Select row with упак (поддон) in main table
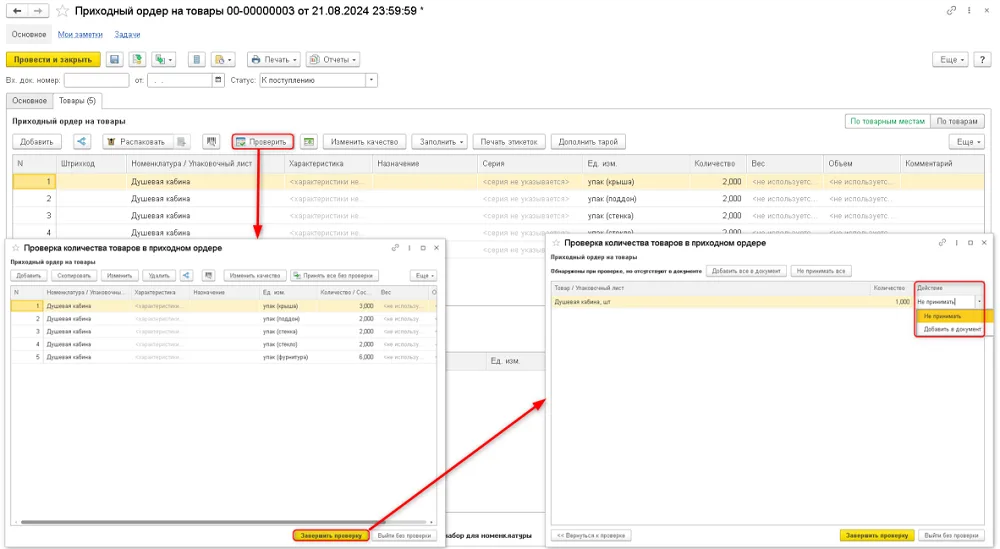Viewport: 1000px width, 549px height. pyautogui.click(x=497, y=199)
